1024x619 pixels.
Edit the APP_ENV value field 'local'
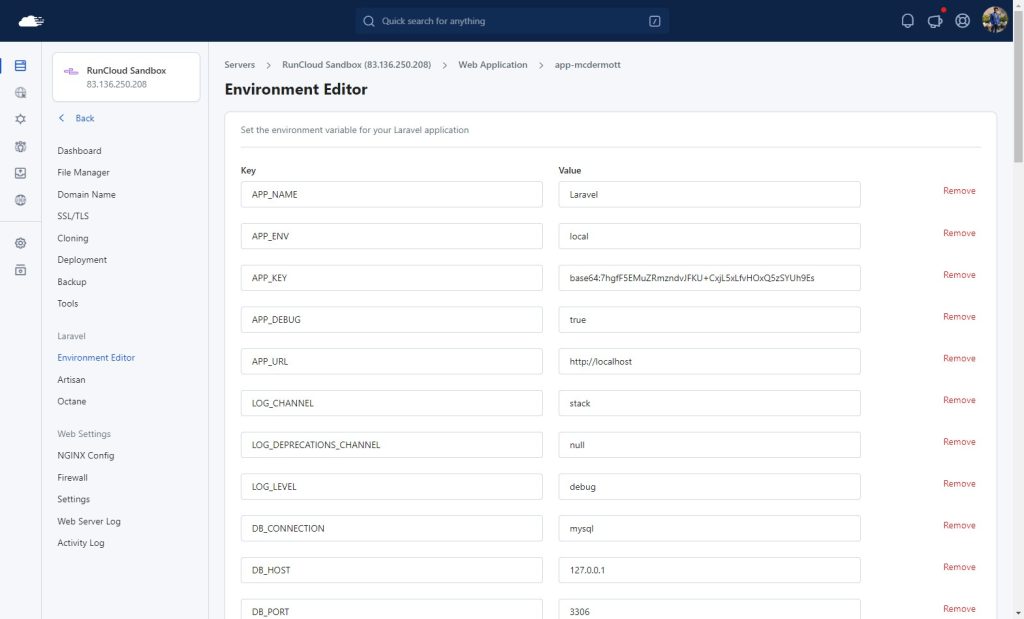click(709, 236)
